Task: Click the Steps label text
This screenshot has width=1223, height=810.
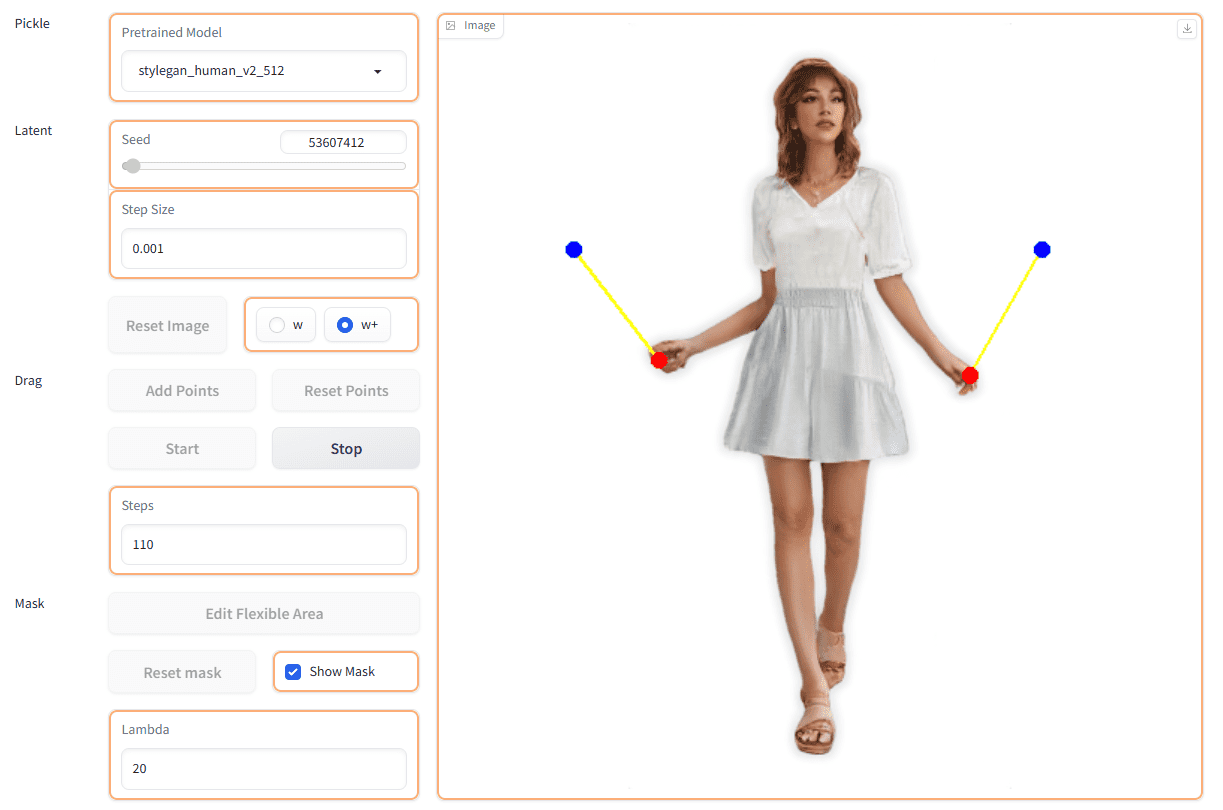Action: point(138,506)
